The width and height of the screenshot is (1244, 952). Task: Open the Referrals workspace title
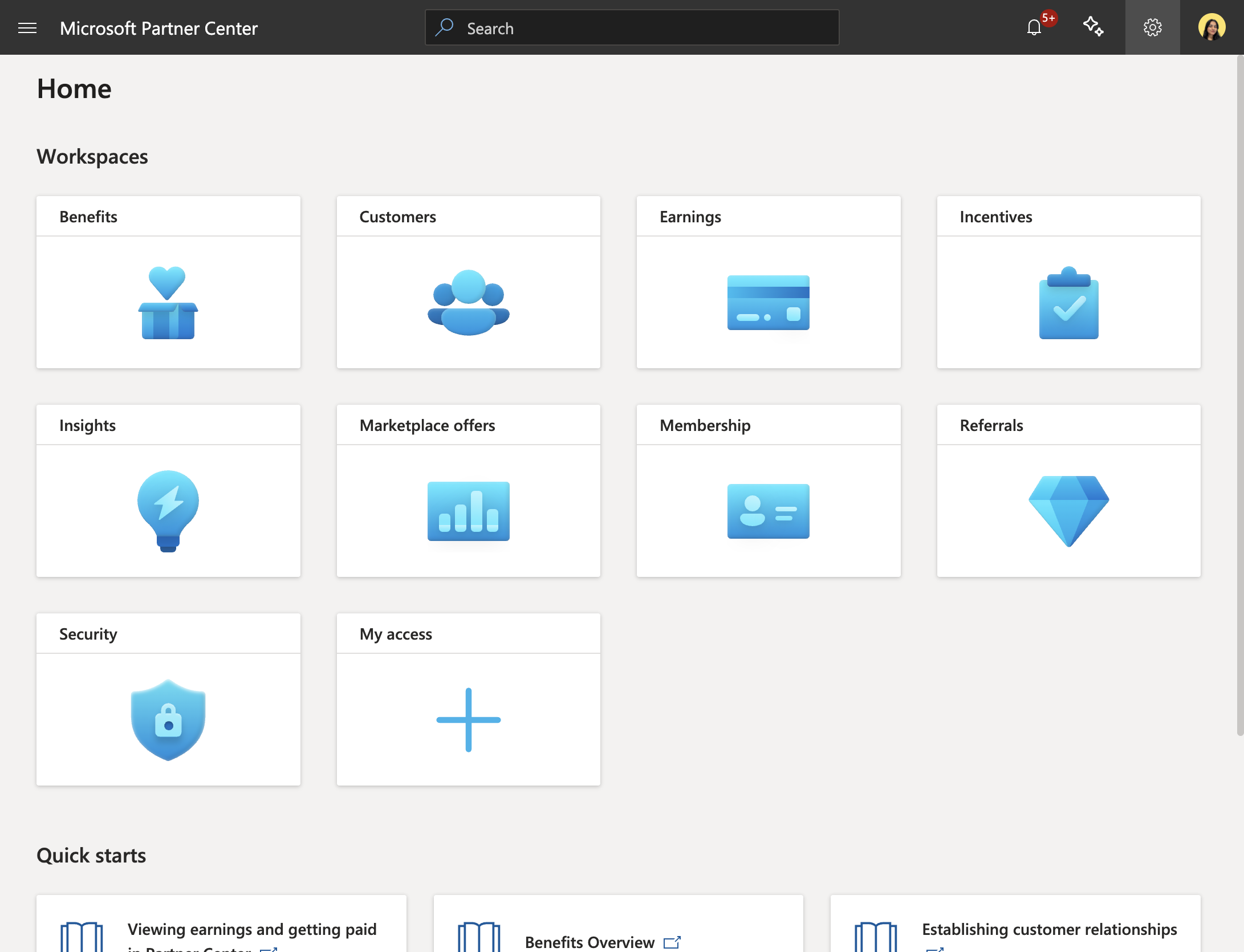[x=991, y=425]
